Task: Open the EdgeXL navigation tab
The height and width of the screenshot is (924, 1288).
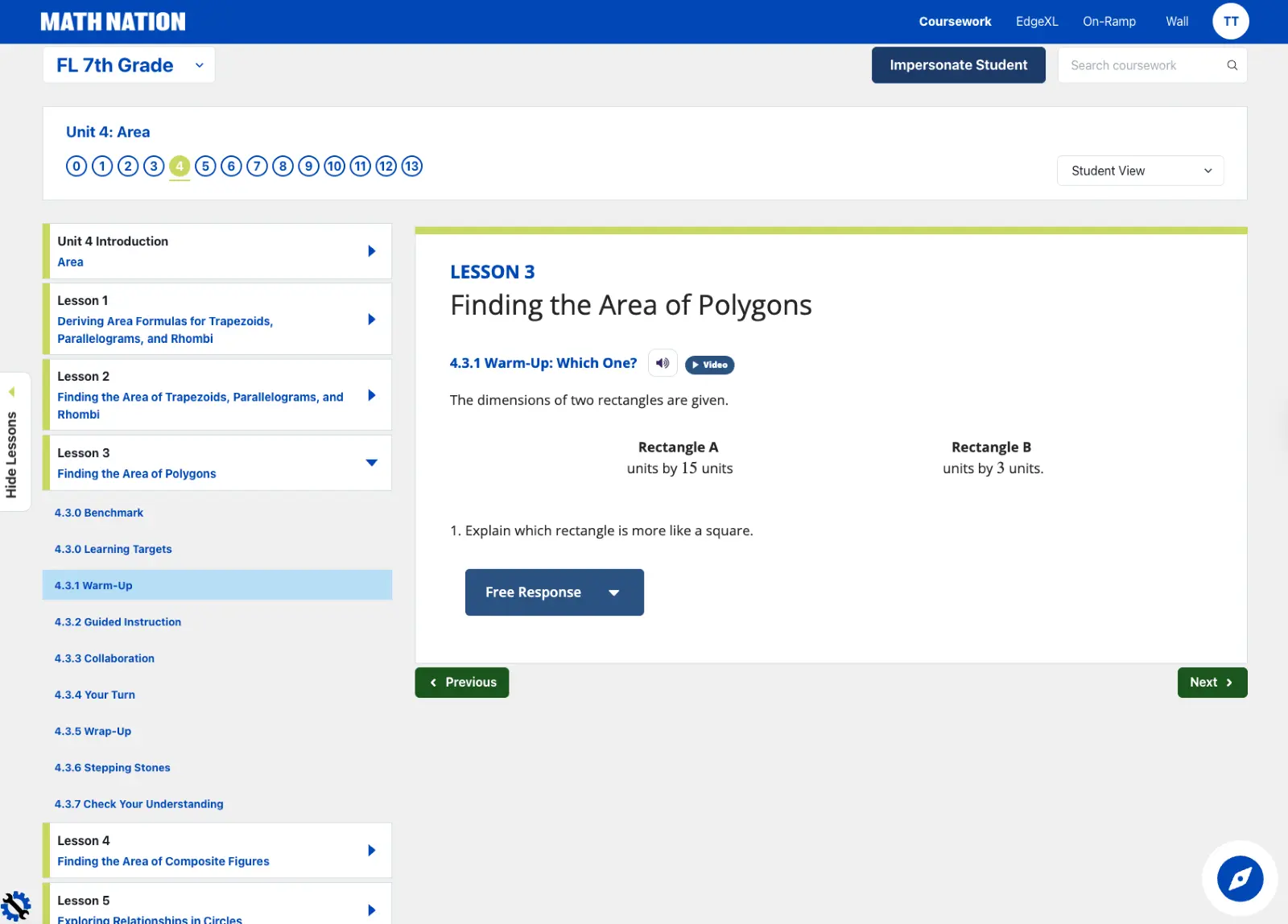Action: tap(1036, 22)
